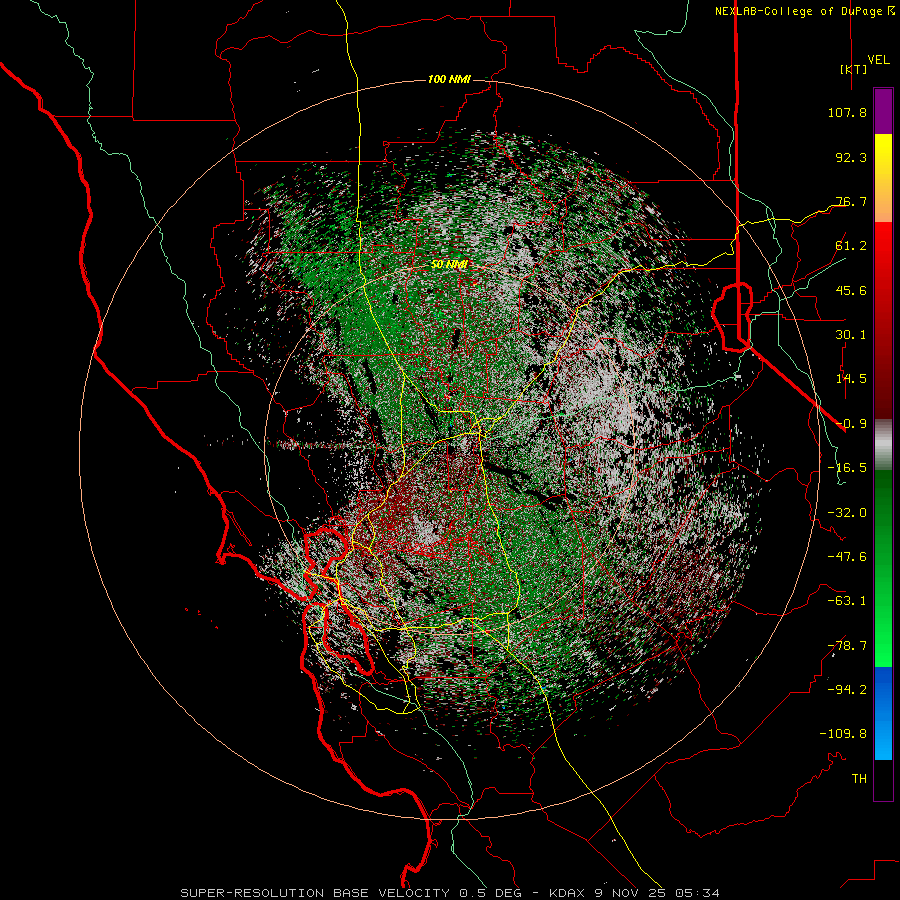This screenshot has width=900, height=900.
Task: Select the 76.7 legend value
Action: 851,201
